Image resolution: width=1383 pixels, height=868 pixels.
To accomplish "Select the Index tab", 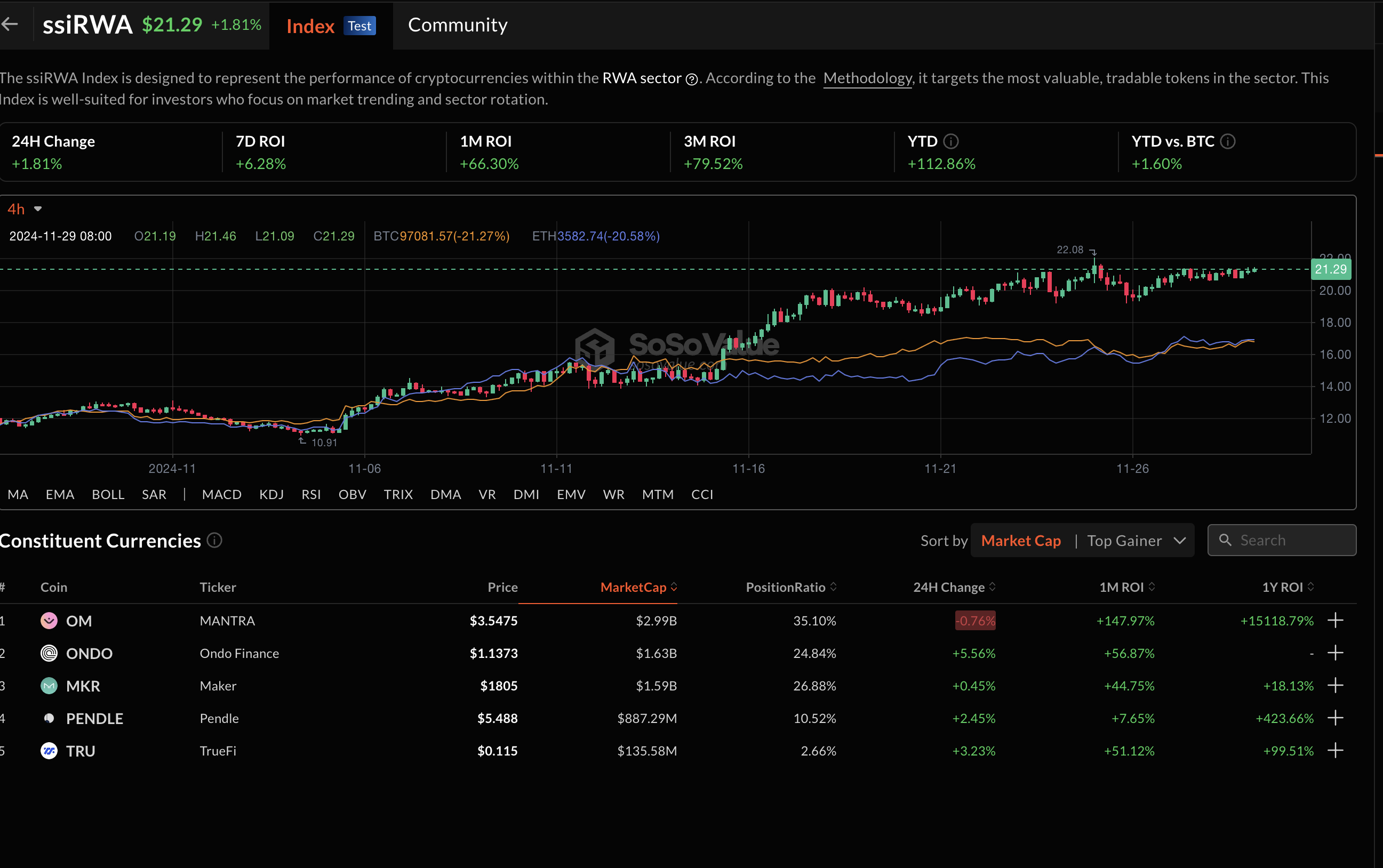I will (x=310, y=26).
